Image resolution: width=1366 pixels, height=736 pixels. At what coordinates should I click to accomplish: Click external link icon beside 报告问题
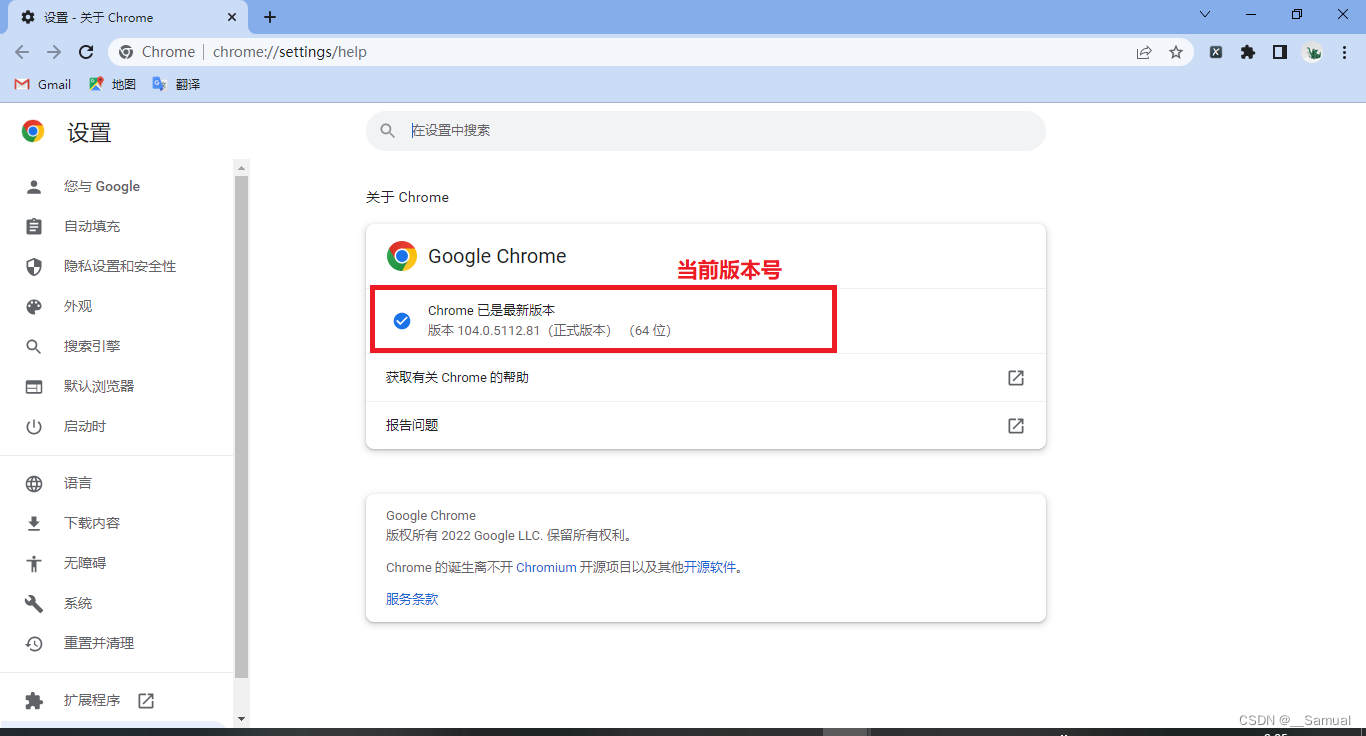pyautogui.click(x=1016, y=426)
